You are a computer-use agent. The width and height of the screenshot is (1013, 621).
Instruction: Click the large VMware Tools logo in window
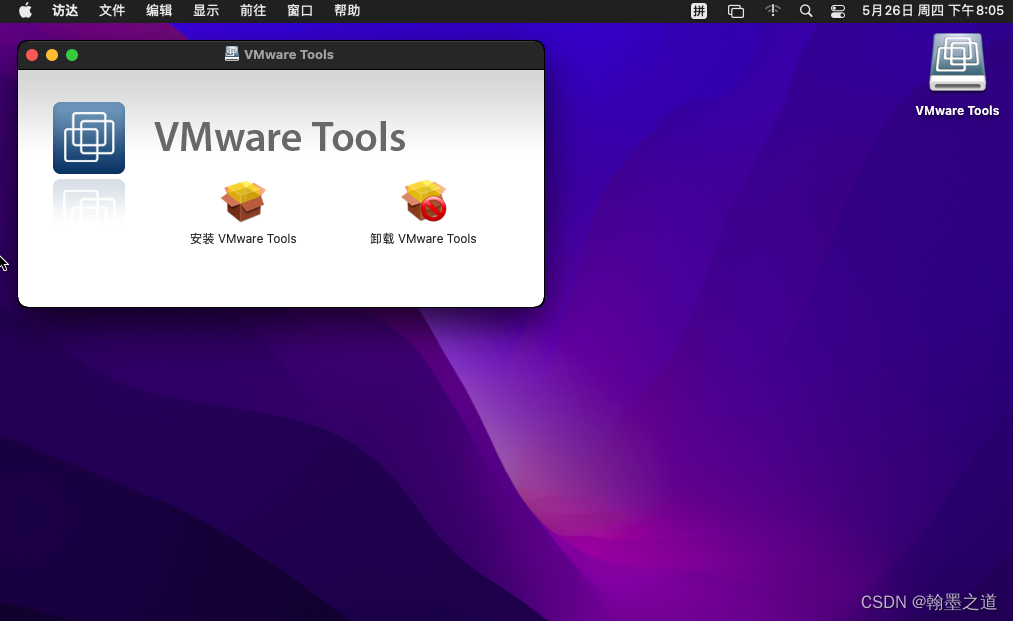click(x=89, y=138)
